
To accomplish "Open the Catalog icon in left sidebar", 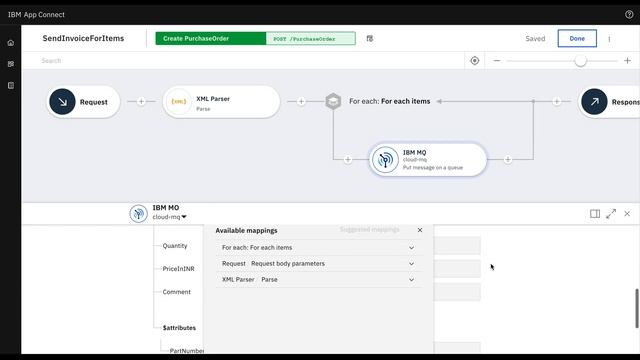I will 11,64.
